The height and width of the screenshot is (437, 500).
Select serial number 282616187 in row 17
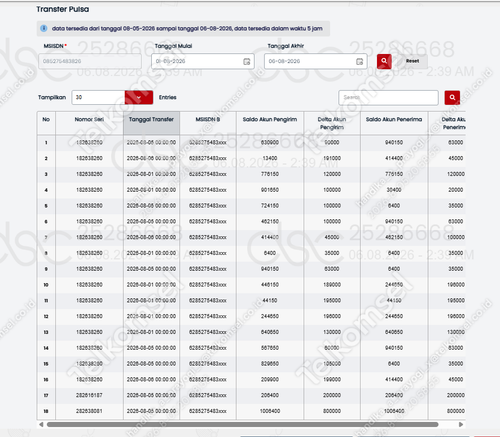[x=89, y=395]
